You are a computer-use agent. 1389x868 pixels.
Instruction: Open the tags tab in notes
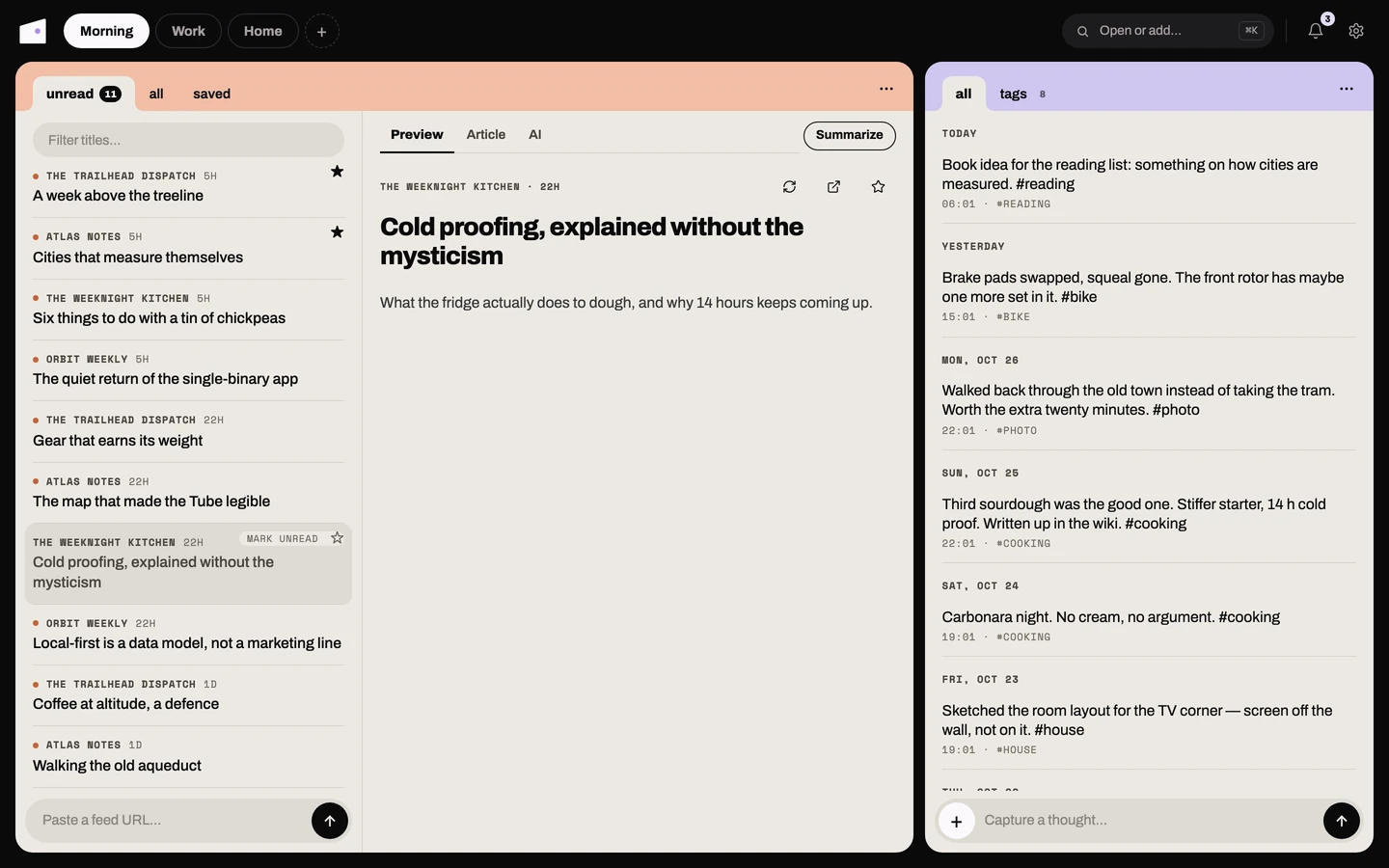[x=1022, y=94]
